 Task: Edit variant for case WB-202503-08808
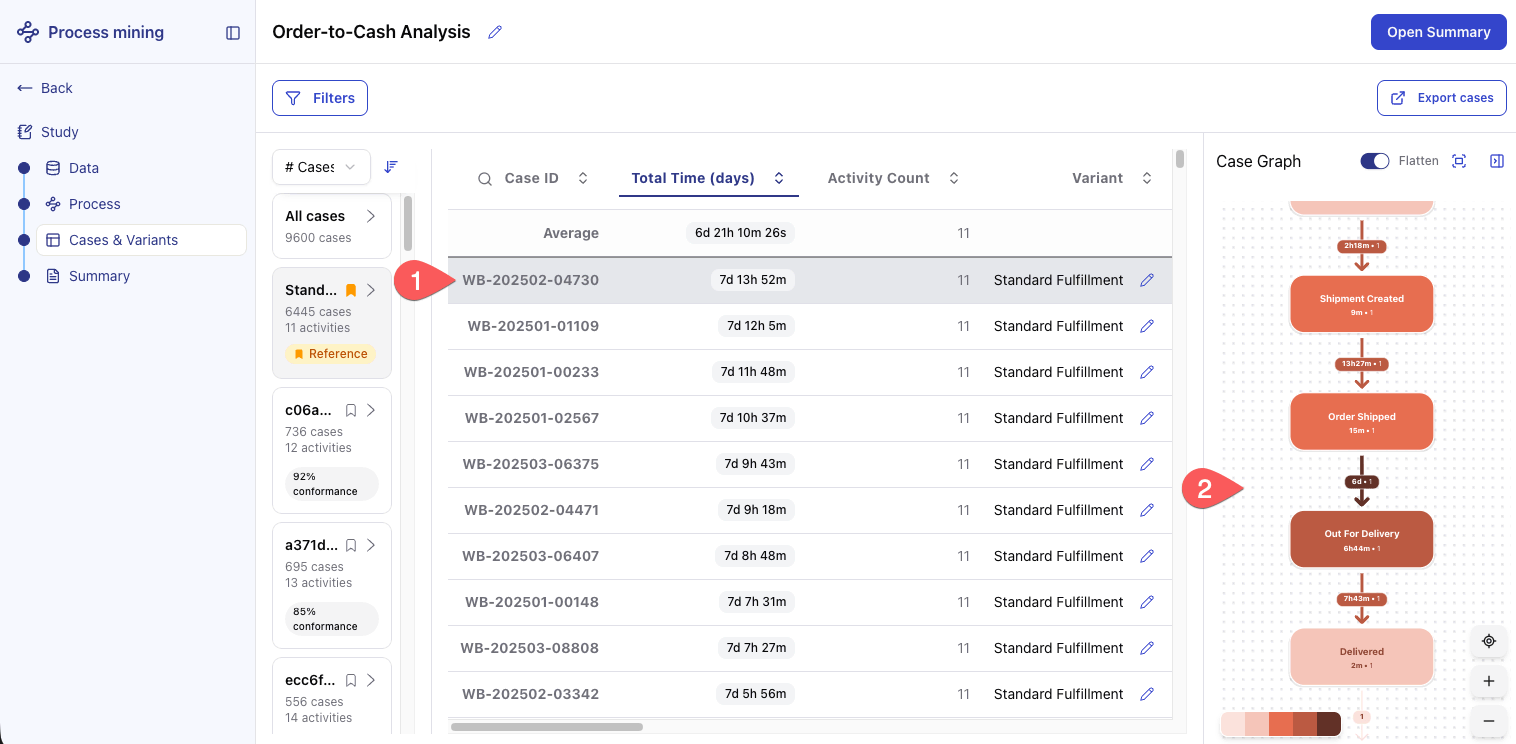tap(1147, 648)
